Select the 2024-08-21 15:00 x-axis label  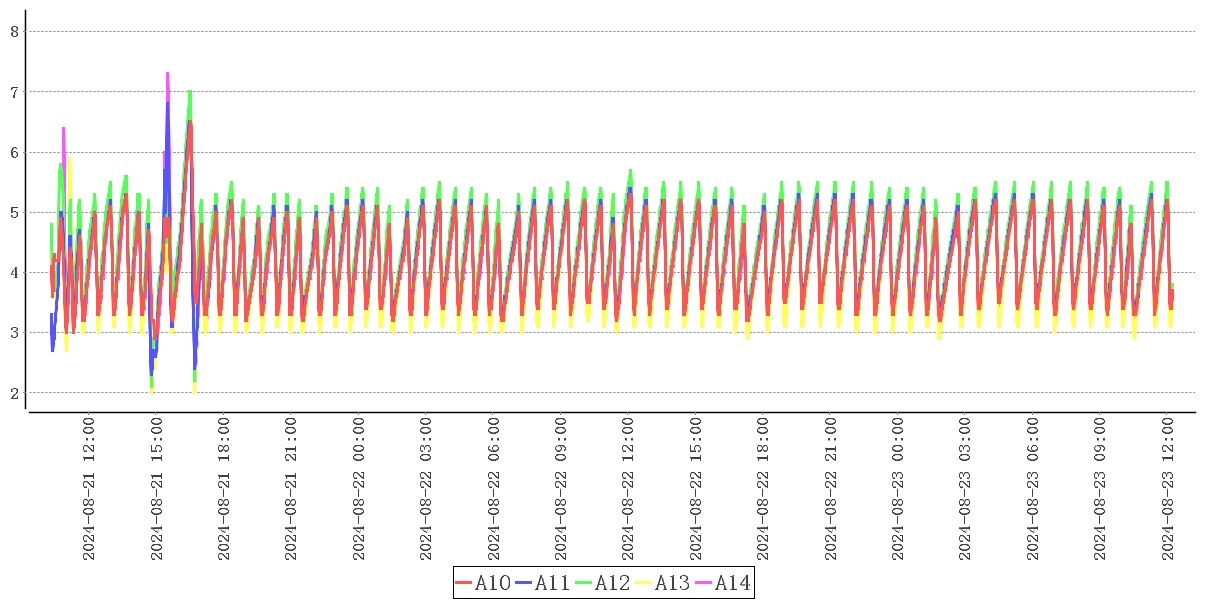[156, 490]
